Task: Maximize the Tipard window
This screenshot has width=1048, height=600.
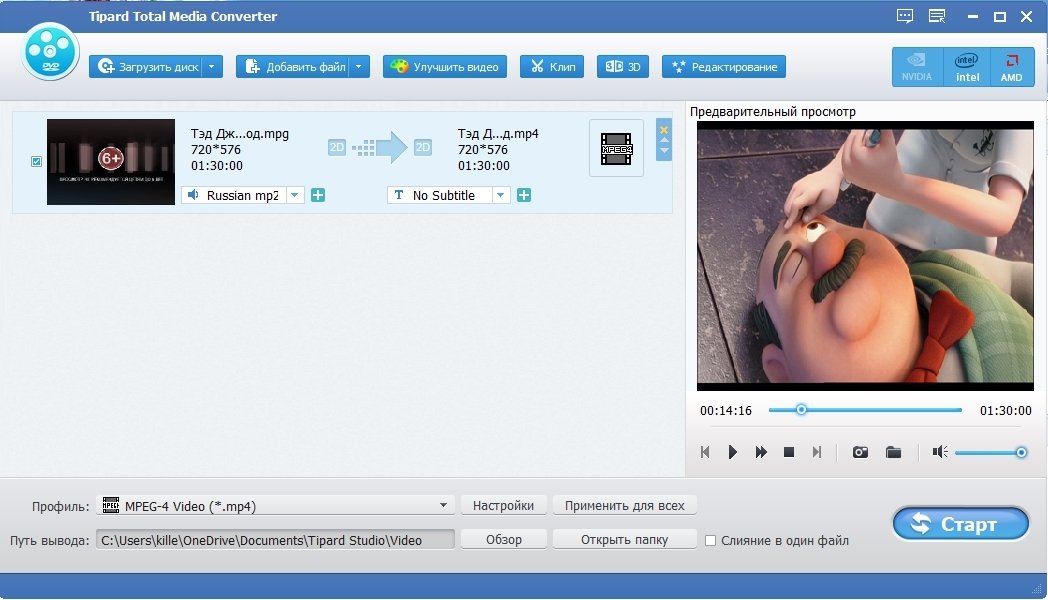Action: [1000, 17]
